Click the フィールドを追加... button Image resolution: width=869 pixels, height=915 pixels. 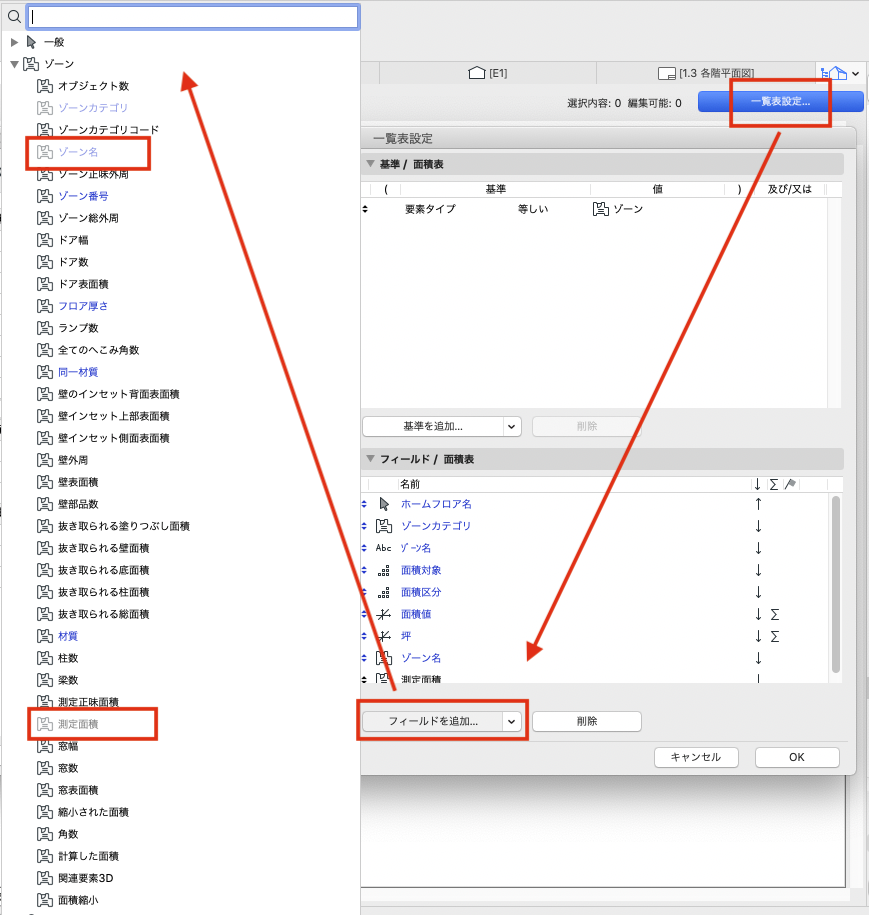pos(433,721)
